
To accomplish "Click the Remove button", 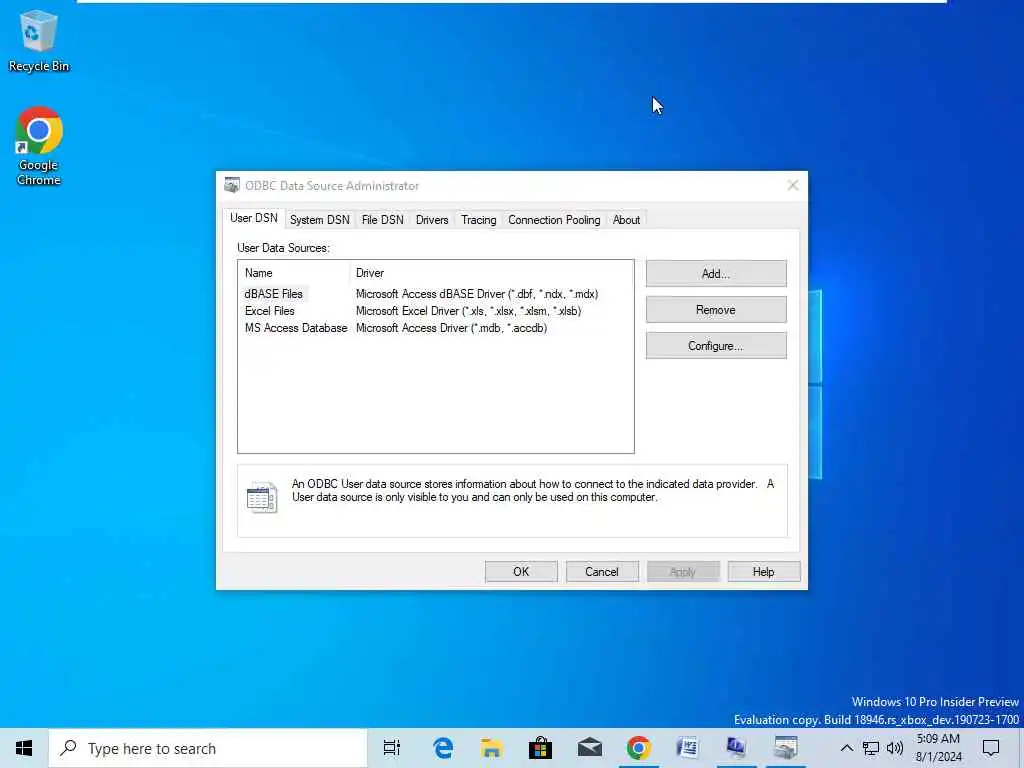I will [716, 310].
